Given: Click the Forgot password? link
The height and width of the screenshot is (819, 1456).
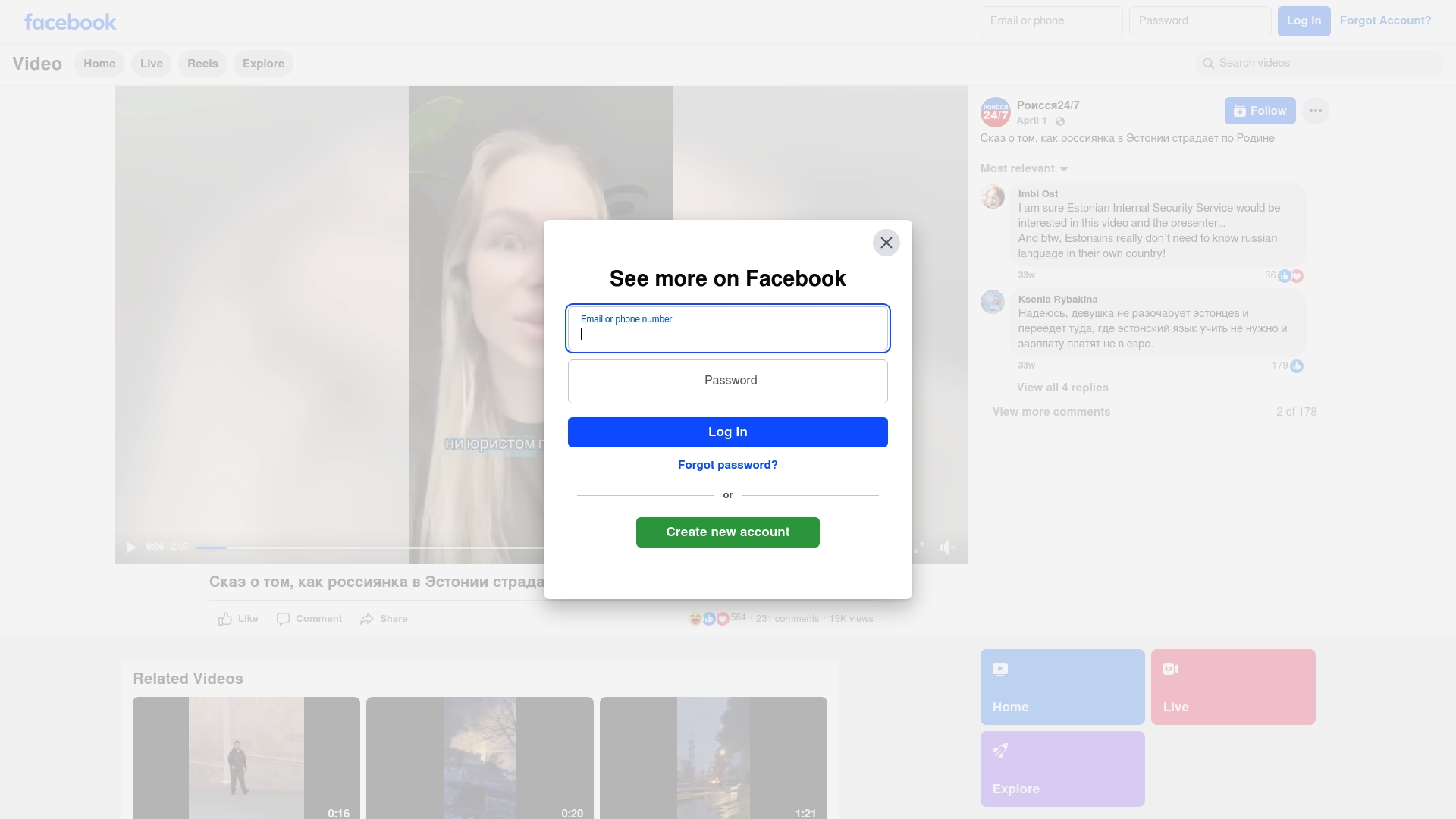Looking at the screenshot, I should click(x=727, y=465).
